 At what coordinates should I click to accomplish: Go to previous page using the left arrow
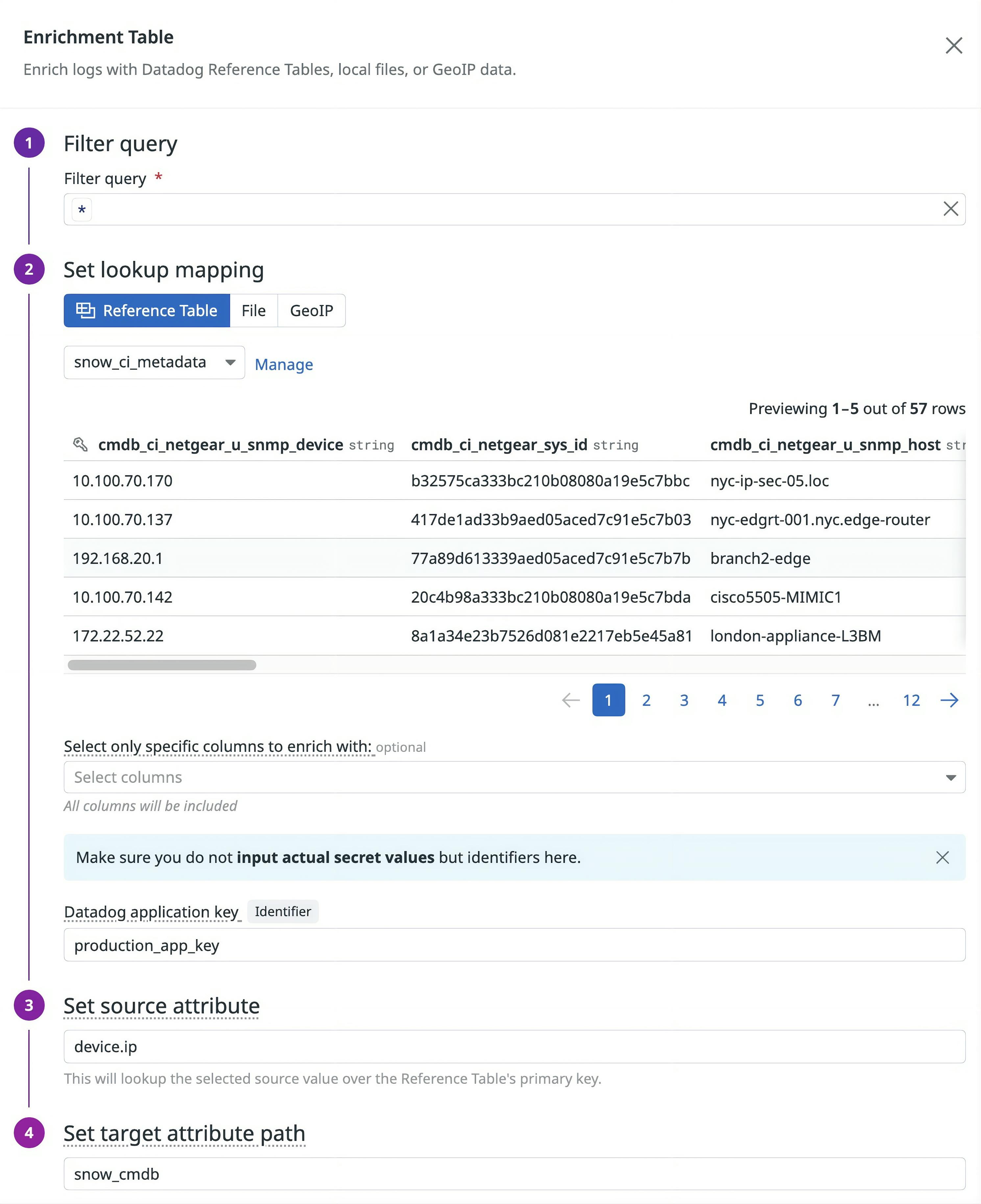click(x=570, y=700)
